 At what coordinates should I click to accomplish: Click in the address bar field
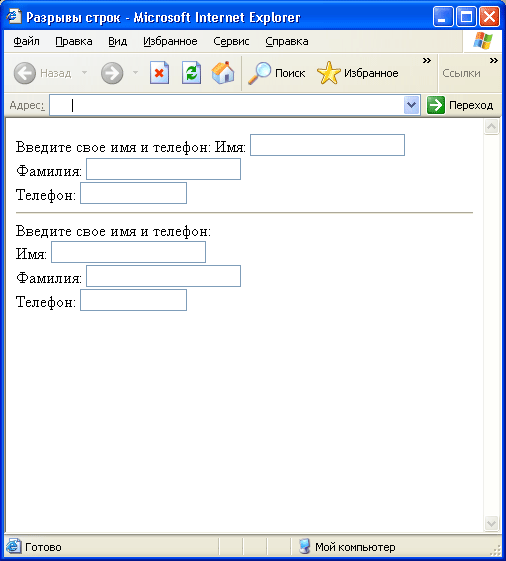[x=227, y=105]
